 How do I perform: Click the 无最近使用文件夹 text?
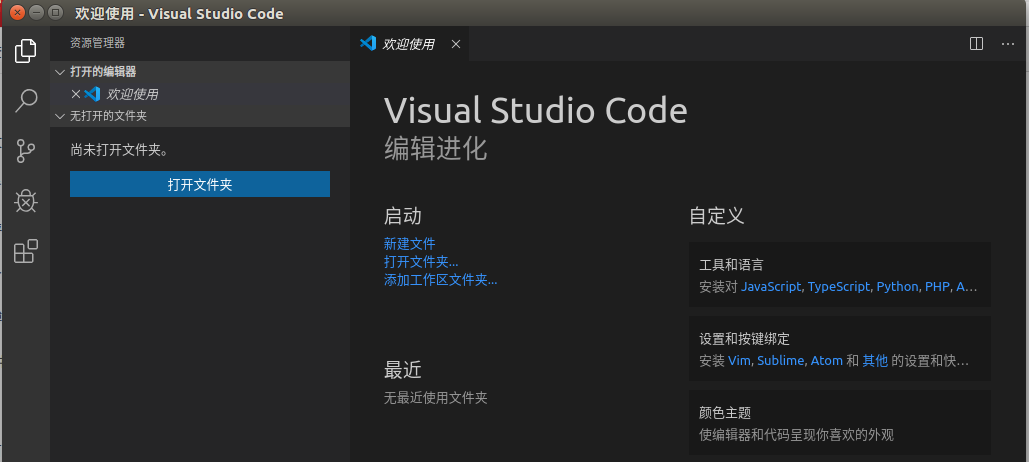pos(436,397)
